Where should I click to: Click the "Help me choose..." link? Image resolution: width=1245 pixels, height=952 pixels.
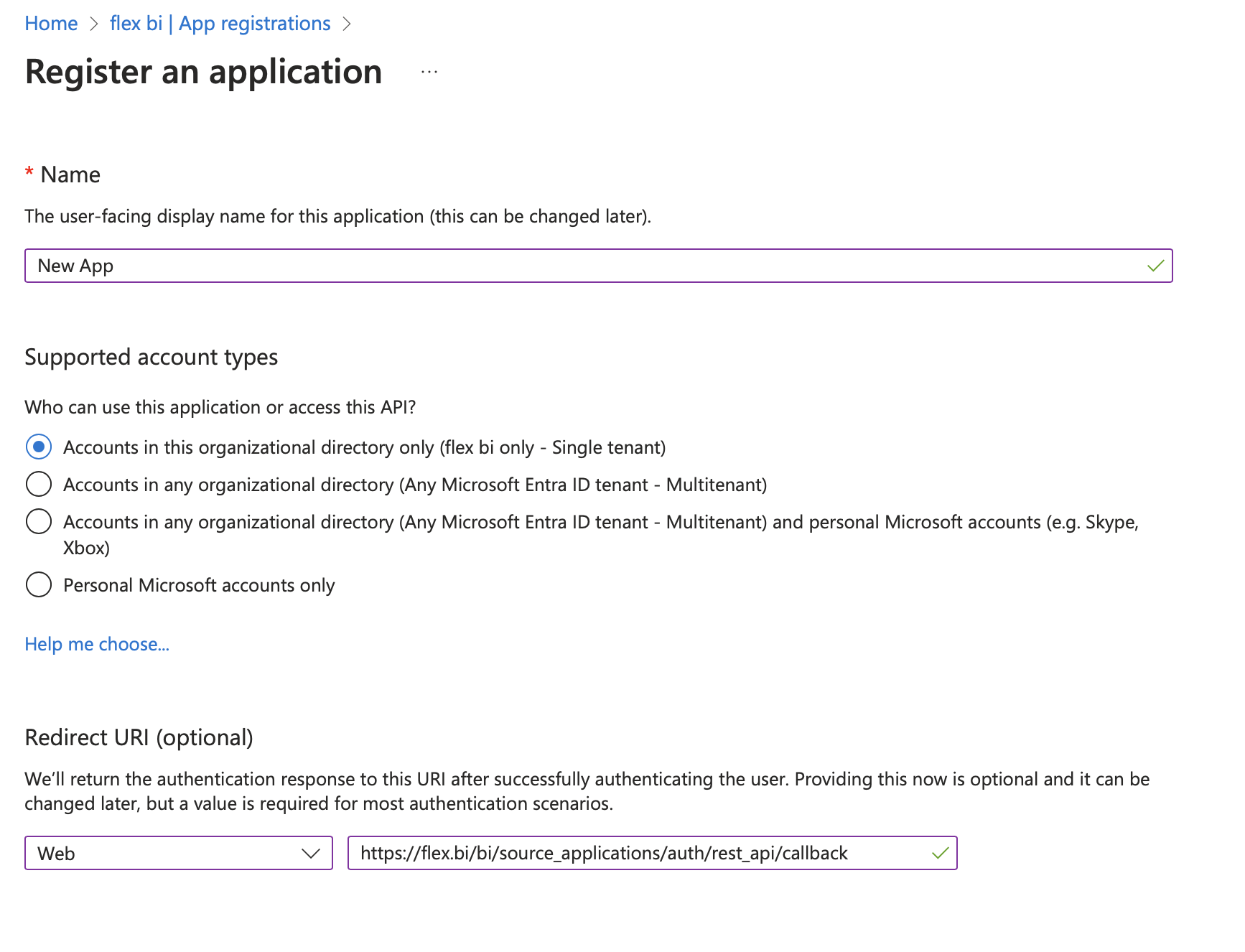point(96,644)
